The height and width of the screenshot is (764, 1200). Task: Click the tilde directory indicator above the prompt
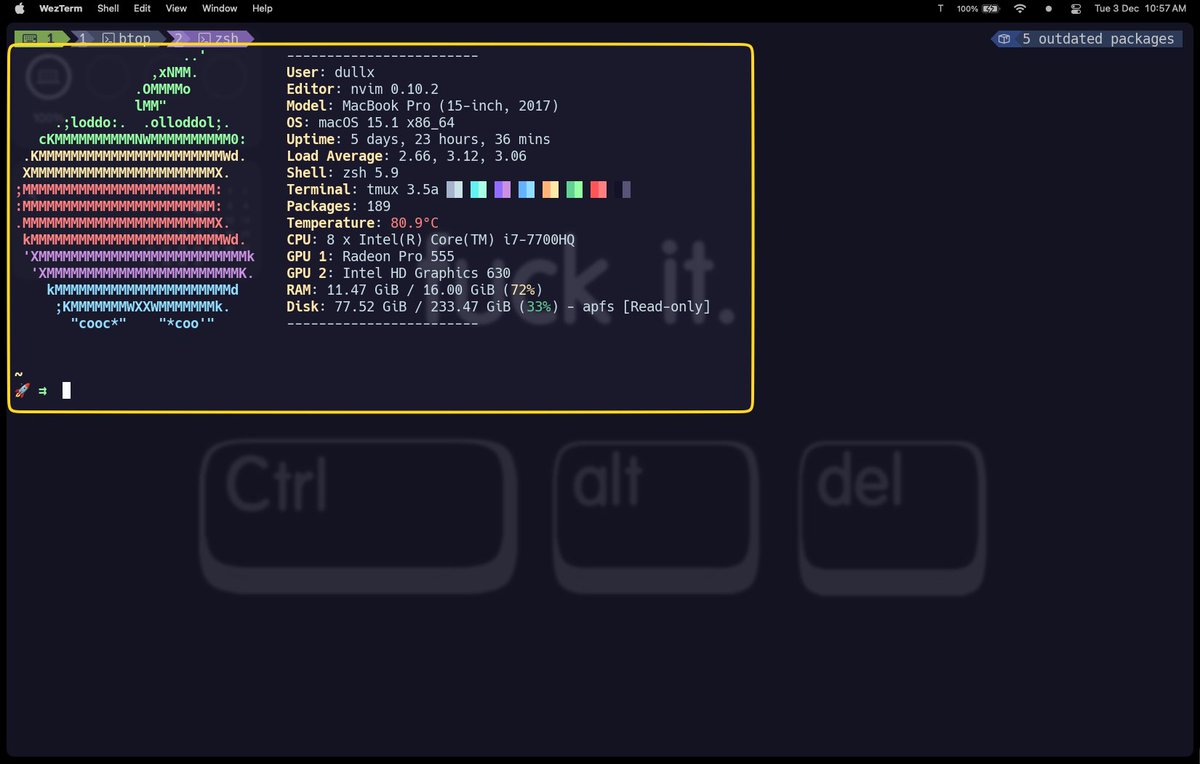pos(18,373)
